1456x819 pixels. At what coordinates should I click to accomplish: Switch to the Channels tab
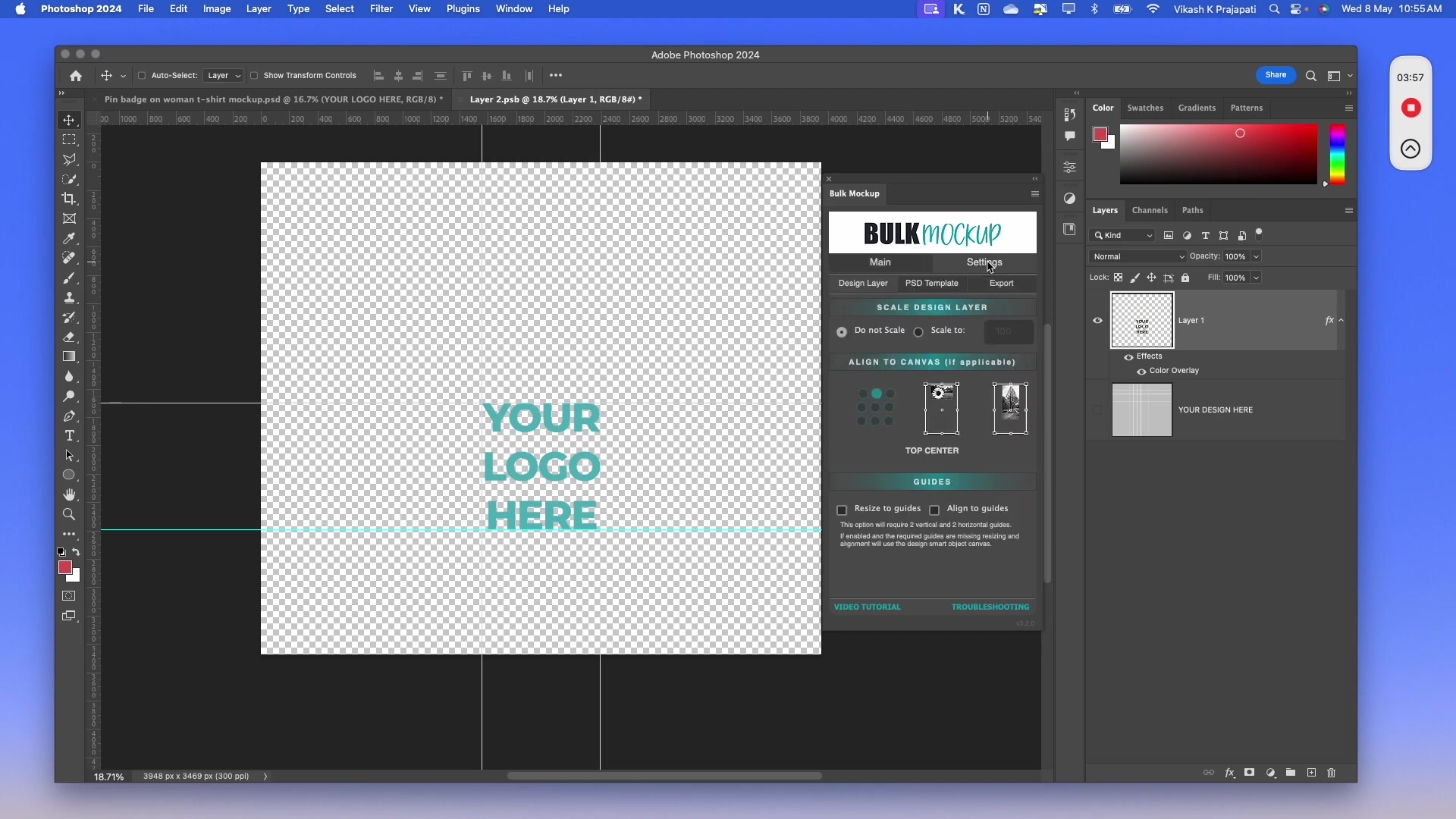pyautogui.click(x=1149, y=210)
